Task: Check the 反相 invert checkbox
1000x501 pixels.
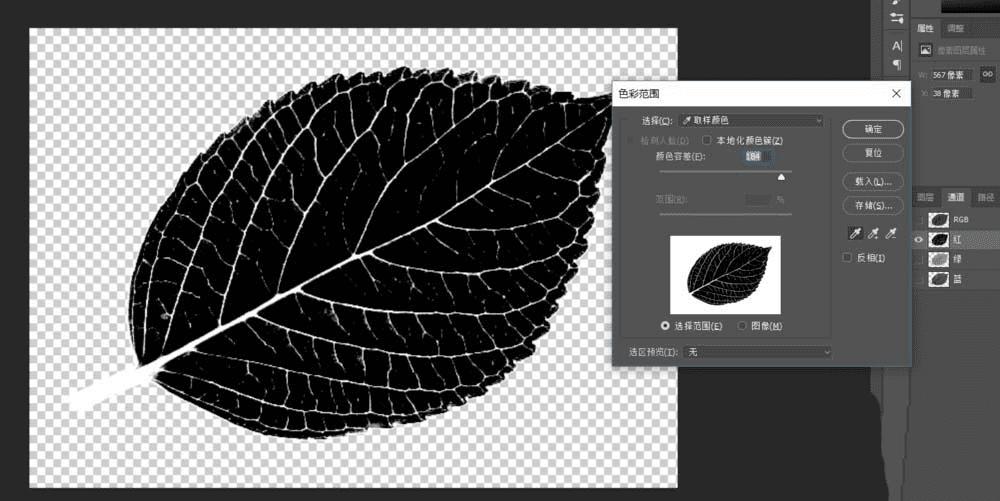Action: point(847,258)
